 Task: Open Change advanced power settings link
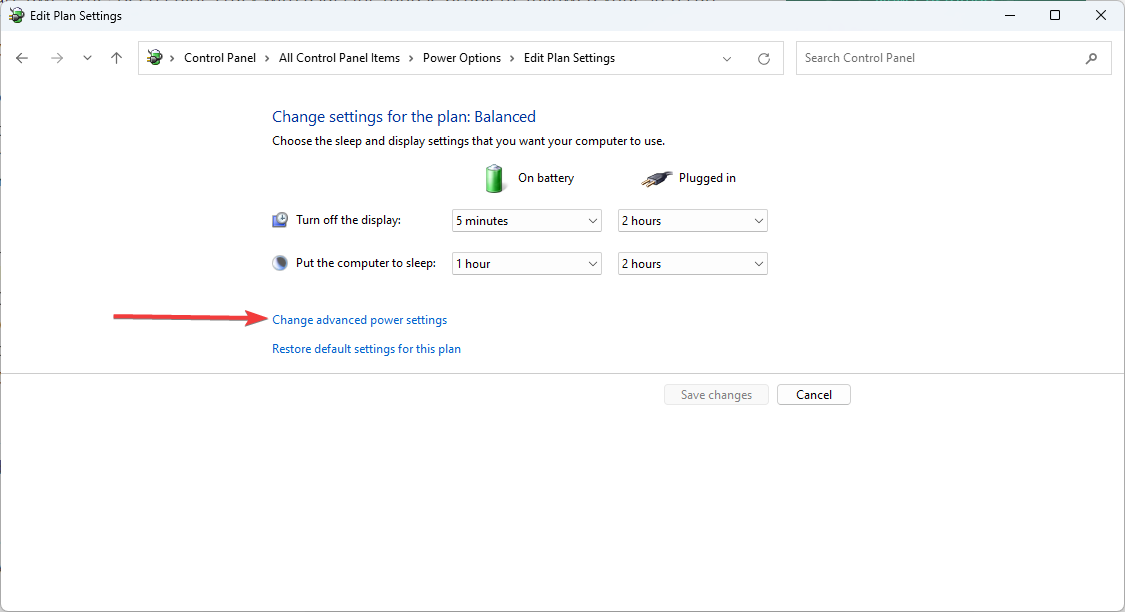(359, 320)
